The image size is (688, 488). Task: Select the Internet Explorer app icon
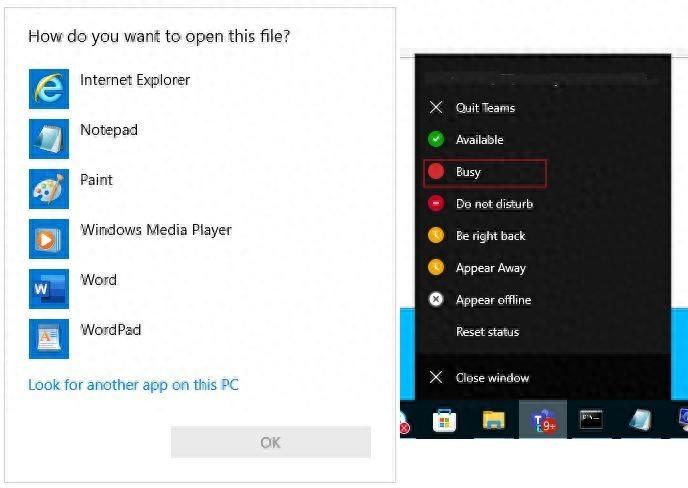point(49,89)
